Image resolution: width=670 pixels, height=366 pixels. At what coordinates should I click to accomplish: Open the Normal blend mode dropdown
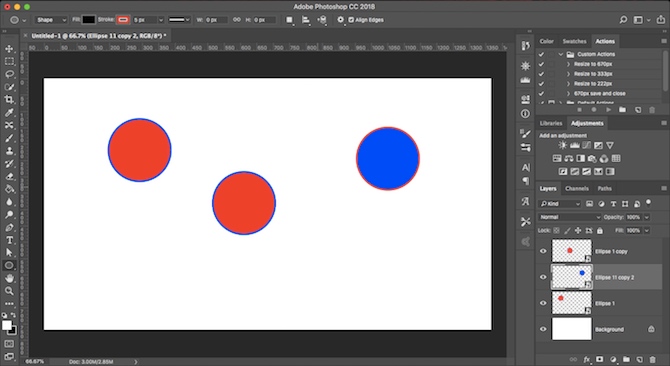[x=569, y=217]
